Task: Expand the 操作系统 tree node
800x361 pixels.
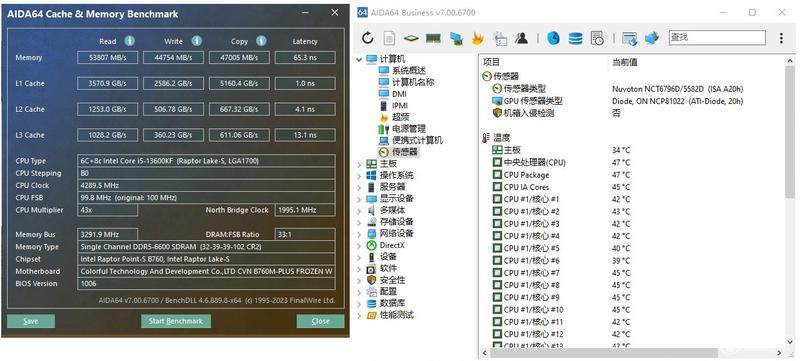Action: pos(359,175)
